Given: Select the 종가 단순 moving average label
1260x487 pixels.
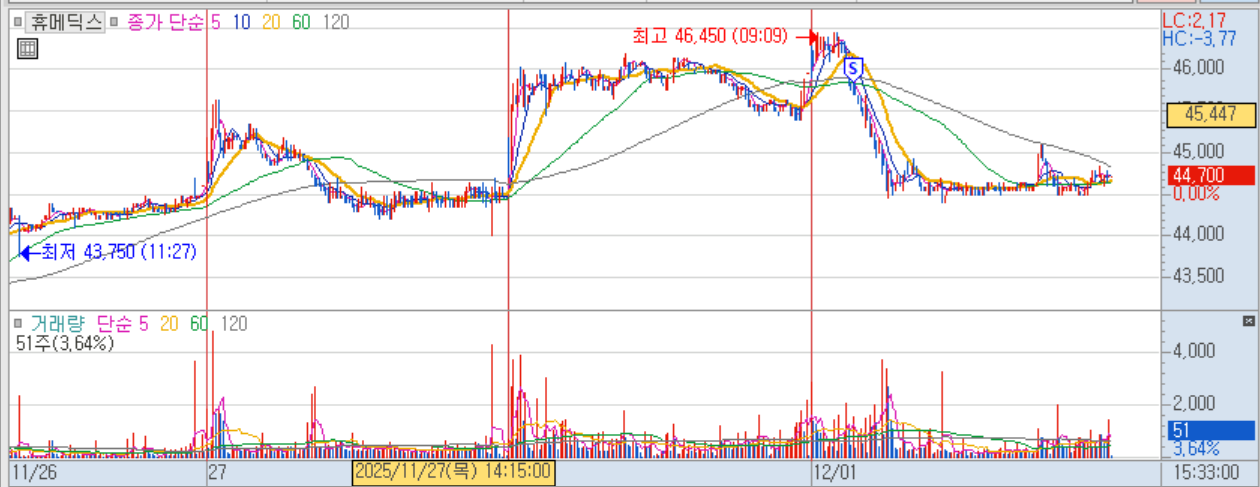Looking at the screenshot, I should coord(164,22).
